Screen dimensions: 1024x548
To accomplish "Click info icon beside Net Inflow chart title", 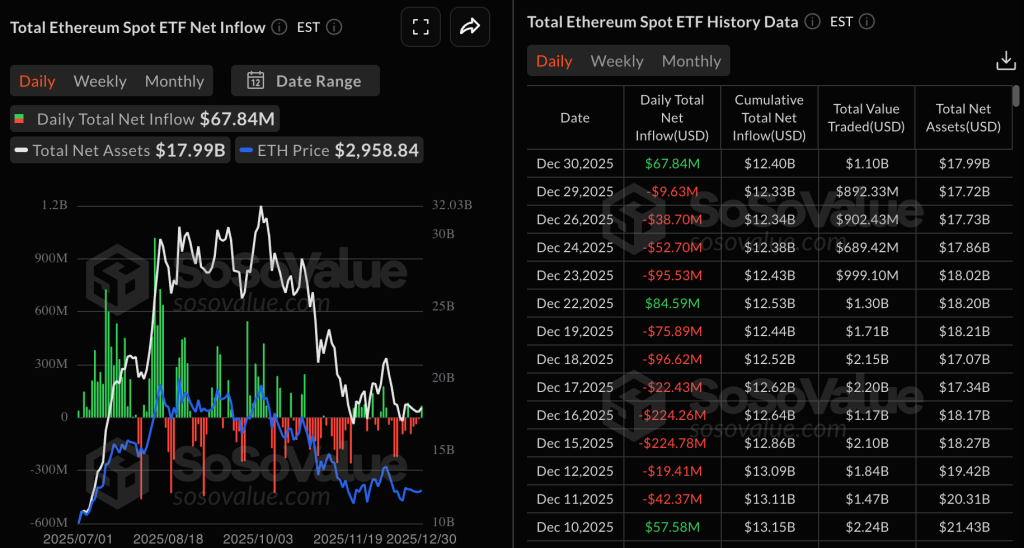I will pos(279,27).
